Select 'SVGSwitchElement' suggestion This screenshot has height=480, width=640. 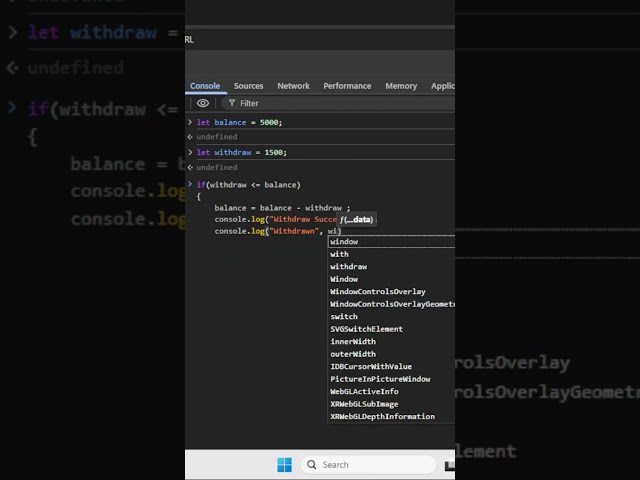(391, 329)
